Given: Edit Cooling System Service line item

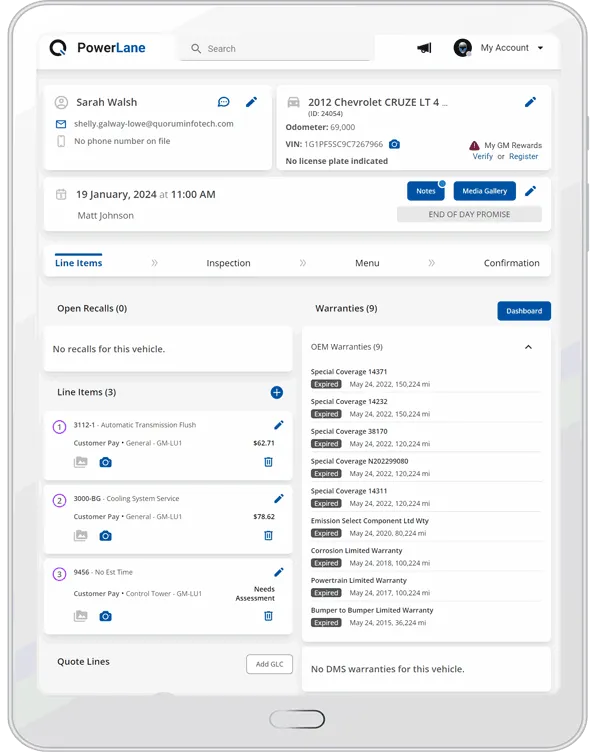Looking at the screenshot, I should [279, 498].
